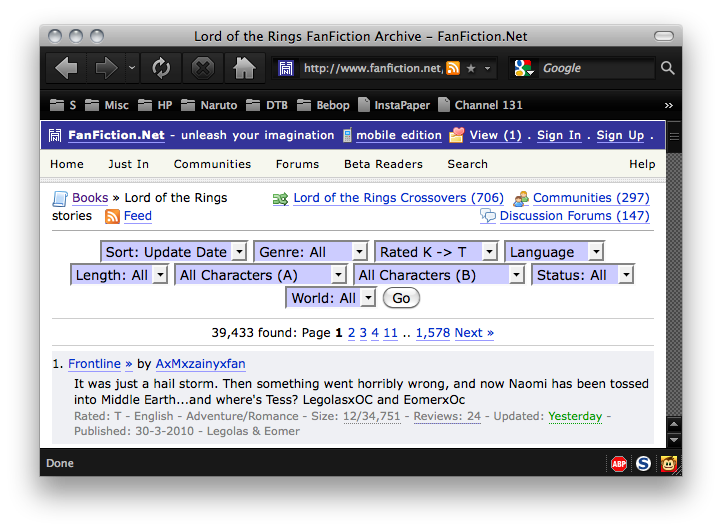Open the Forums navigation tab
The width and height of the screenshot is (722, 531).
tap(297, 164)
